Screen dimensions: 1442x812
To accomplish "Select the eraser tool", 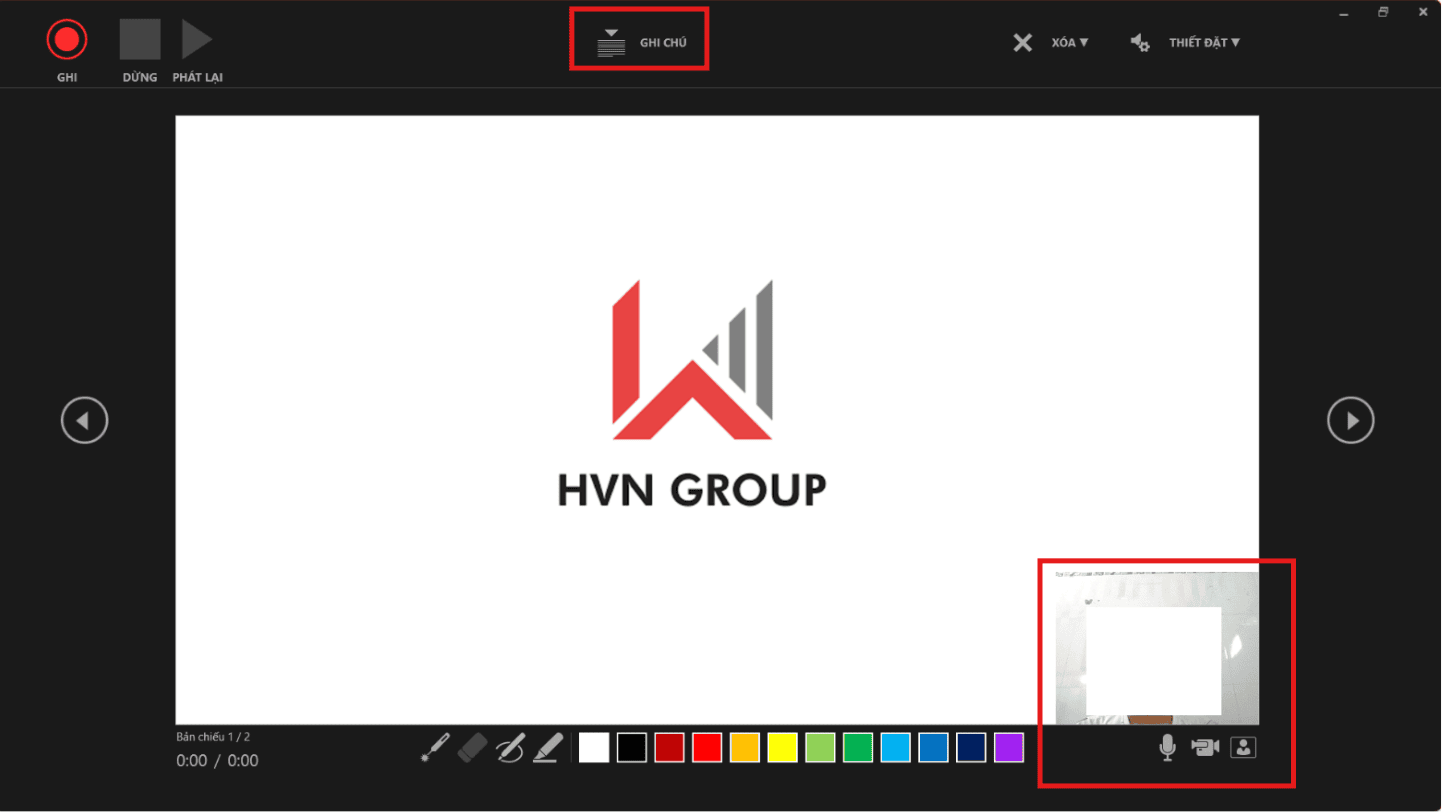I will click(x=472, y=748).
